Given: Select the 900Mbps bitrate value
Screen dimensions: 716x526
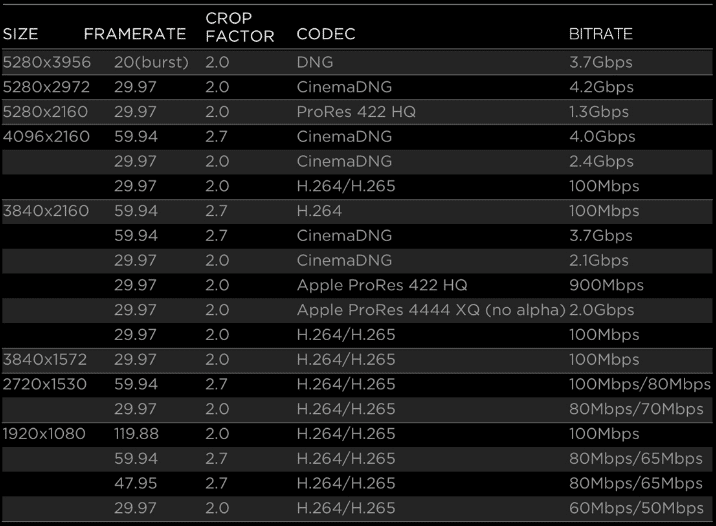Looking at the screenshot, I should [x=606, y=285].
